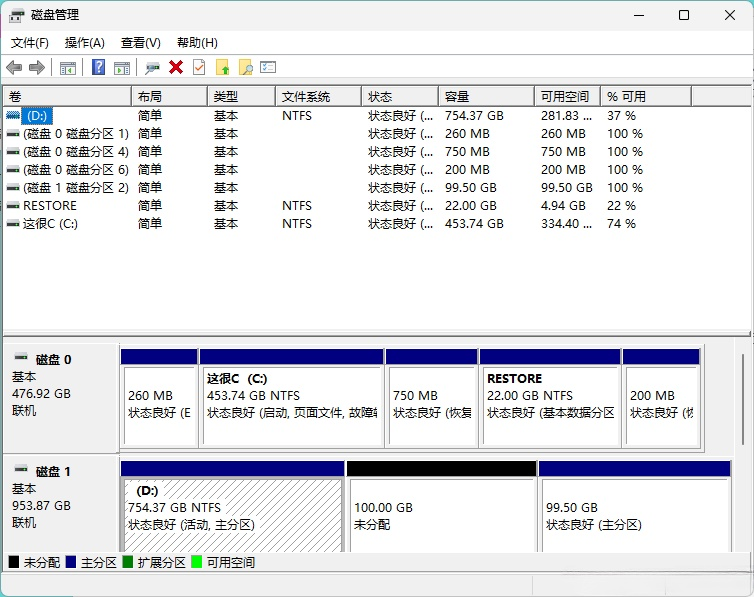Open the 查看(V) menu

pos(141,43)
